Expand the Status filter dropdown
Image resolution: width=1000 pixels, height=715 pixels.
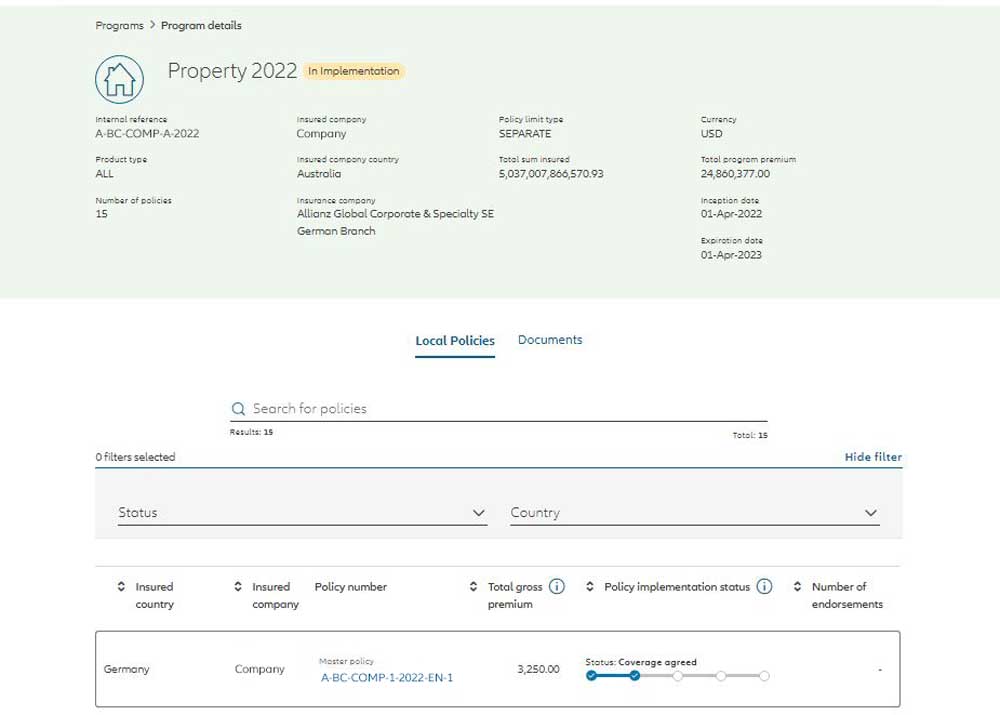coord(302,513)
